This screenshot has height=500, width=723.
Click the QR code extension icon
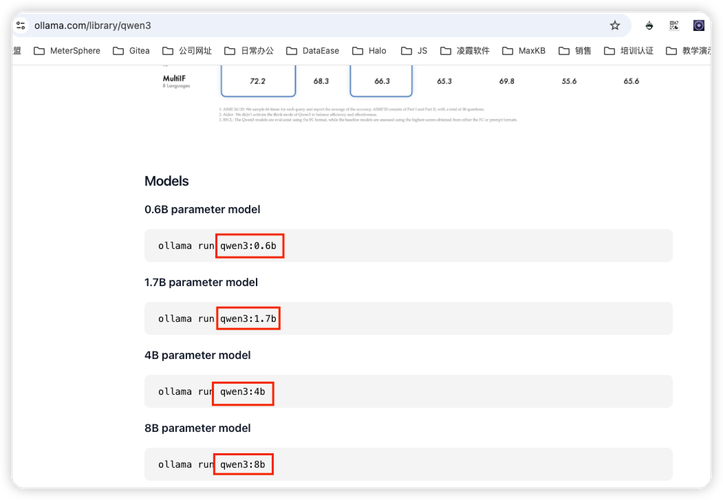pos(674,25)
